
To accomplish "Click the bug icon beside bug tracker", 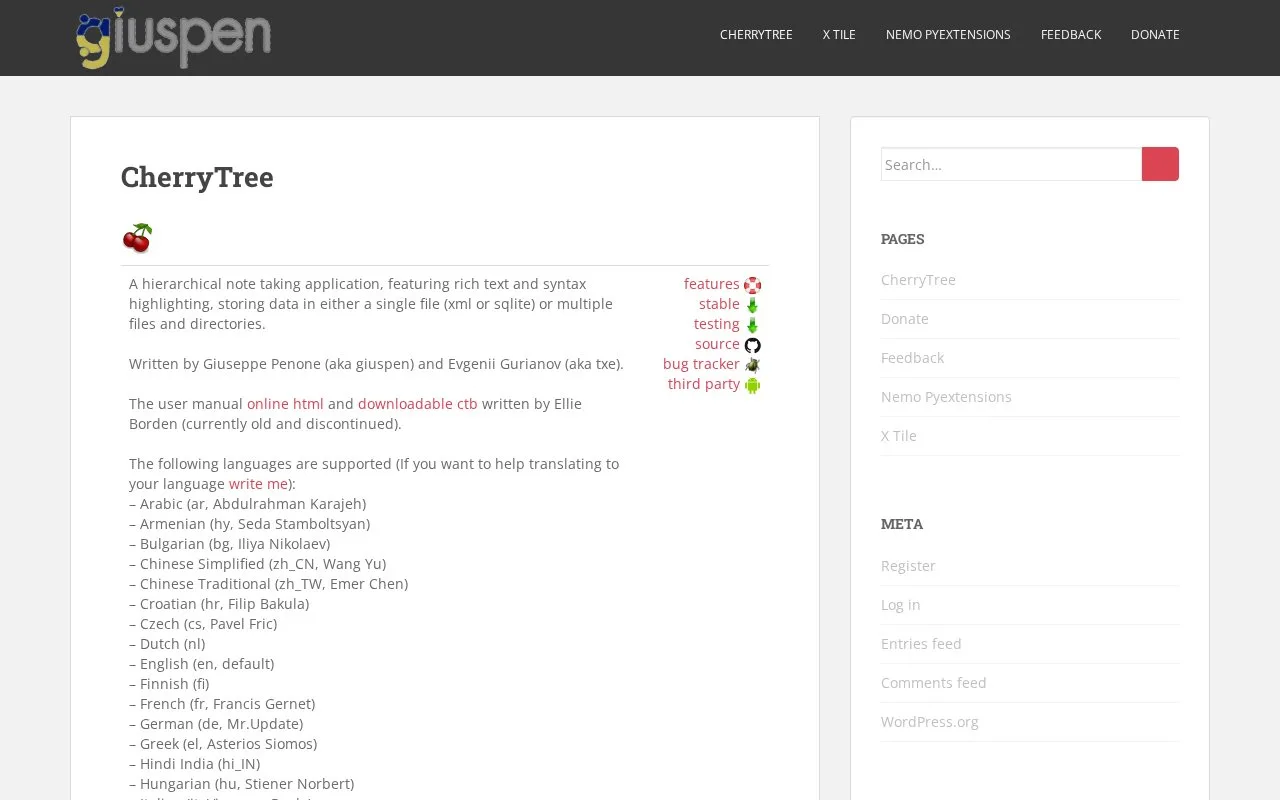I will [x=752, y=365].
